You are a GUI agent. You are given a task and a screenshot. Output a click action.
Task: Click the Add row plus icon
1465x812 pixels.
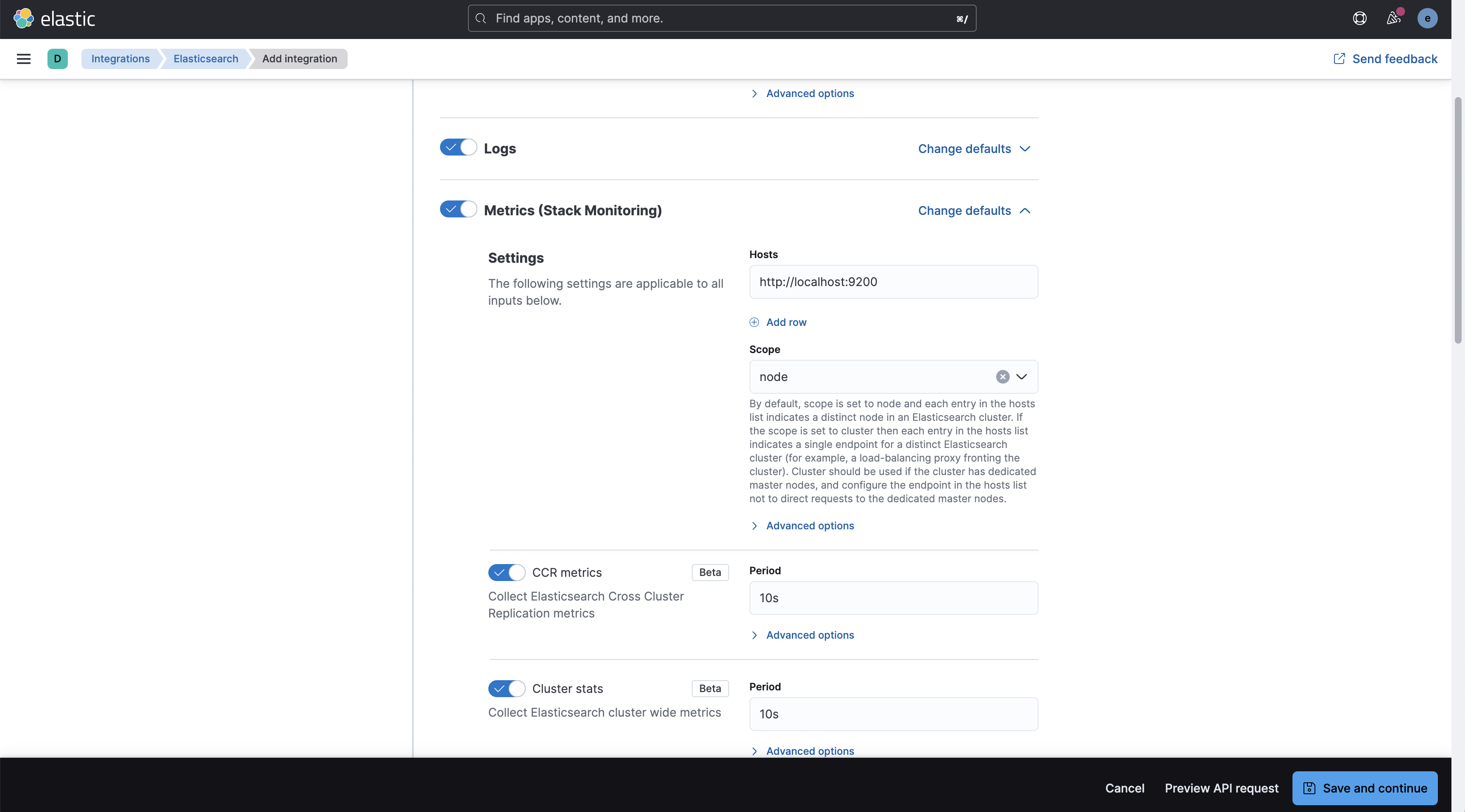coord(754,322)
